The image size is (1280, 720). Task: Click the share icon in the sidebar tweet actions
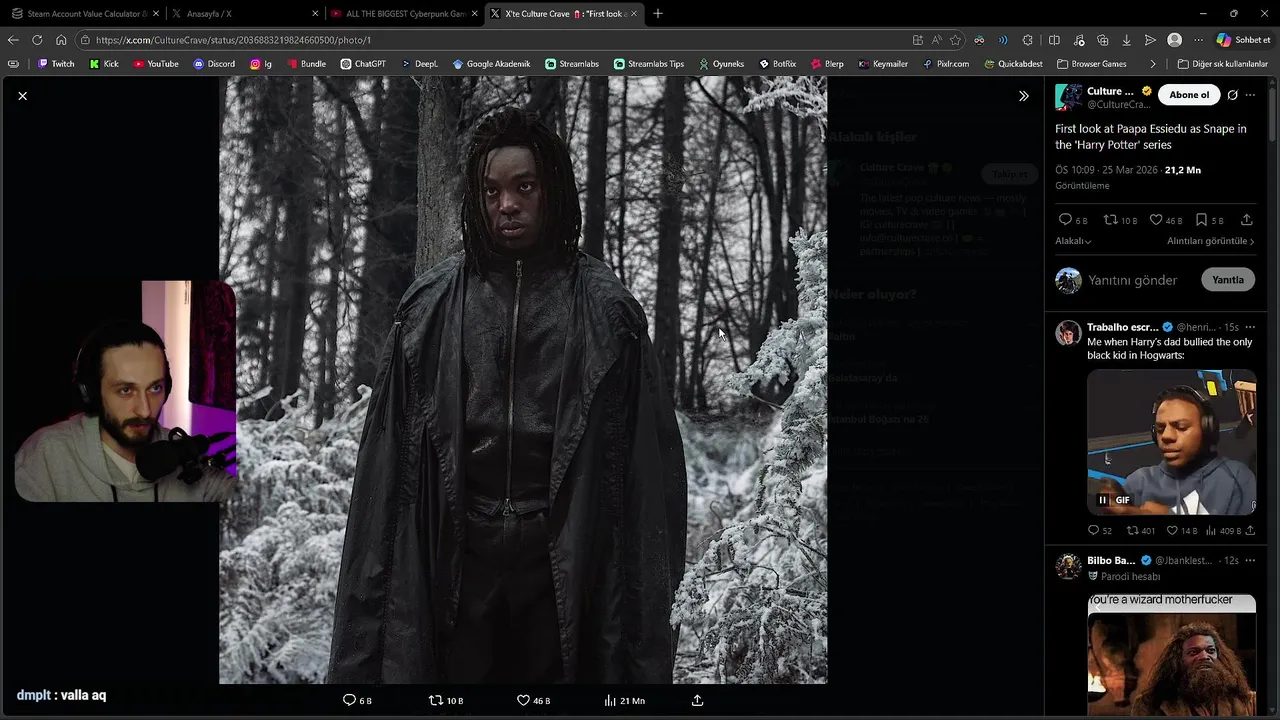(1247, 220)
